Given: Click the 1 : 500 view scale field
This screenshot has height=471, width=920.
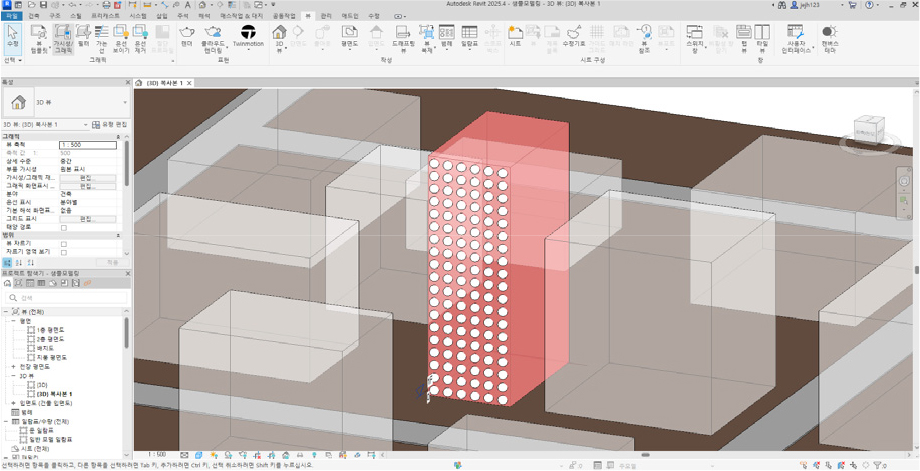Looking at the screenshot, I should (87, 145).
